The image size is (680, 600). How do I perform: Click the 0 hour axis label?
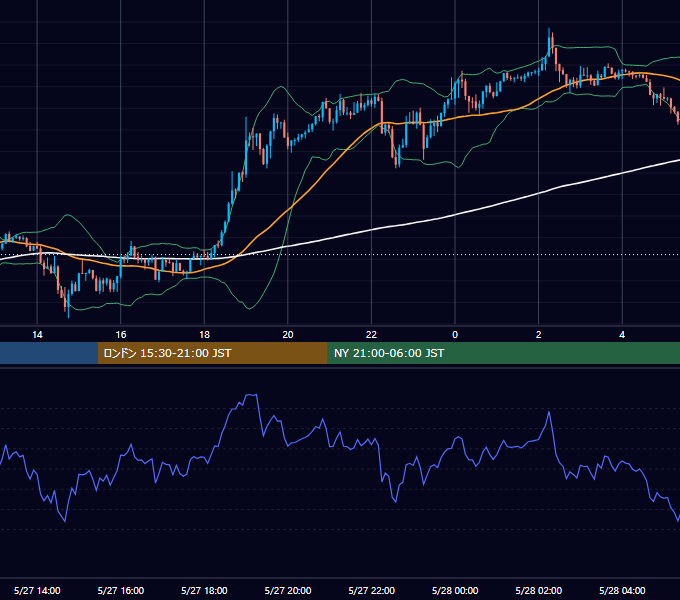pos(455,335)
